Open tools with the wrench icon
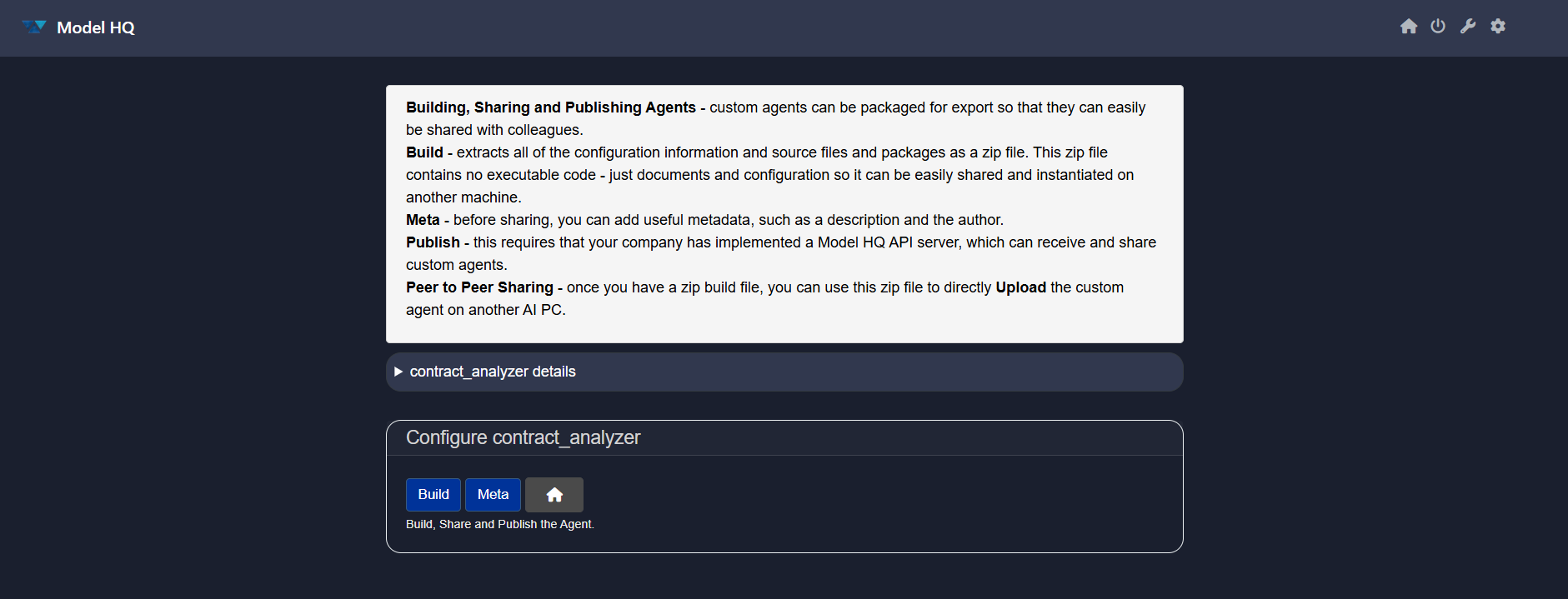1568x599 pixels. click(x=1468, y=27)
